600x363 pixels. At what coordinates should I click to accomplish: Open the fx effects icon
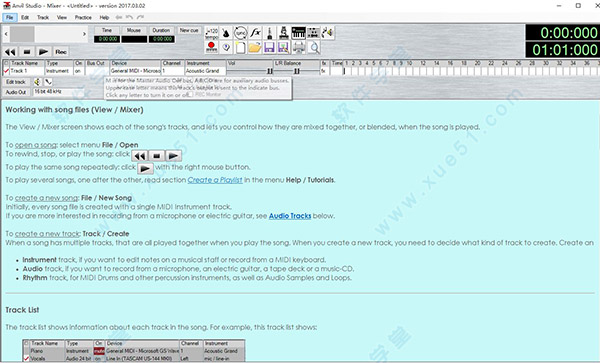[x=255, y=33]
